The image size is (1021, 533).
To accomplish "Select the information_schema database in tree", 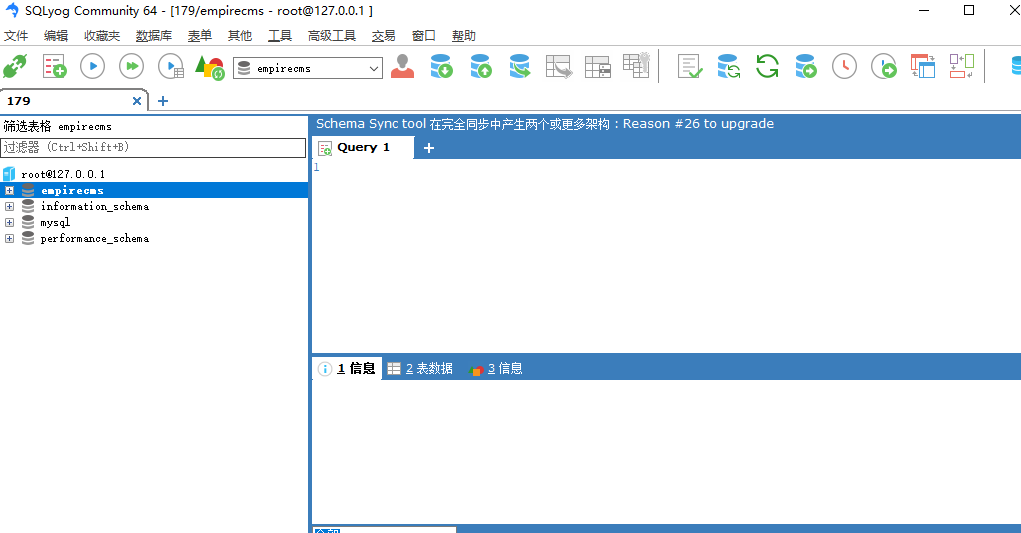I will click(x=95, y=206).
